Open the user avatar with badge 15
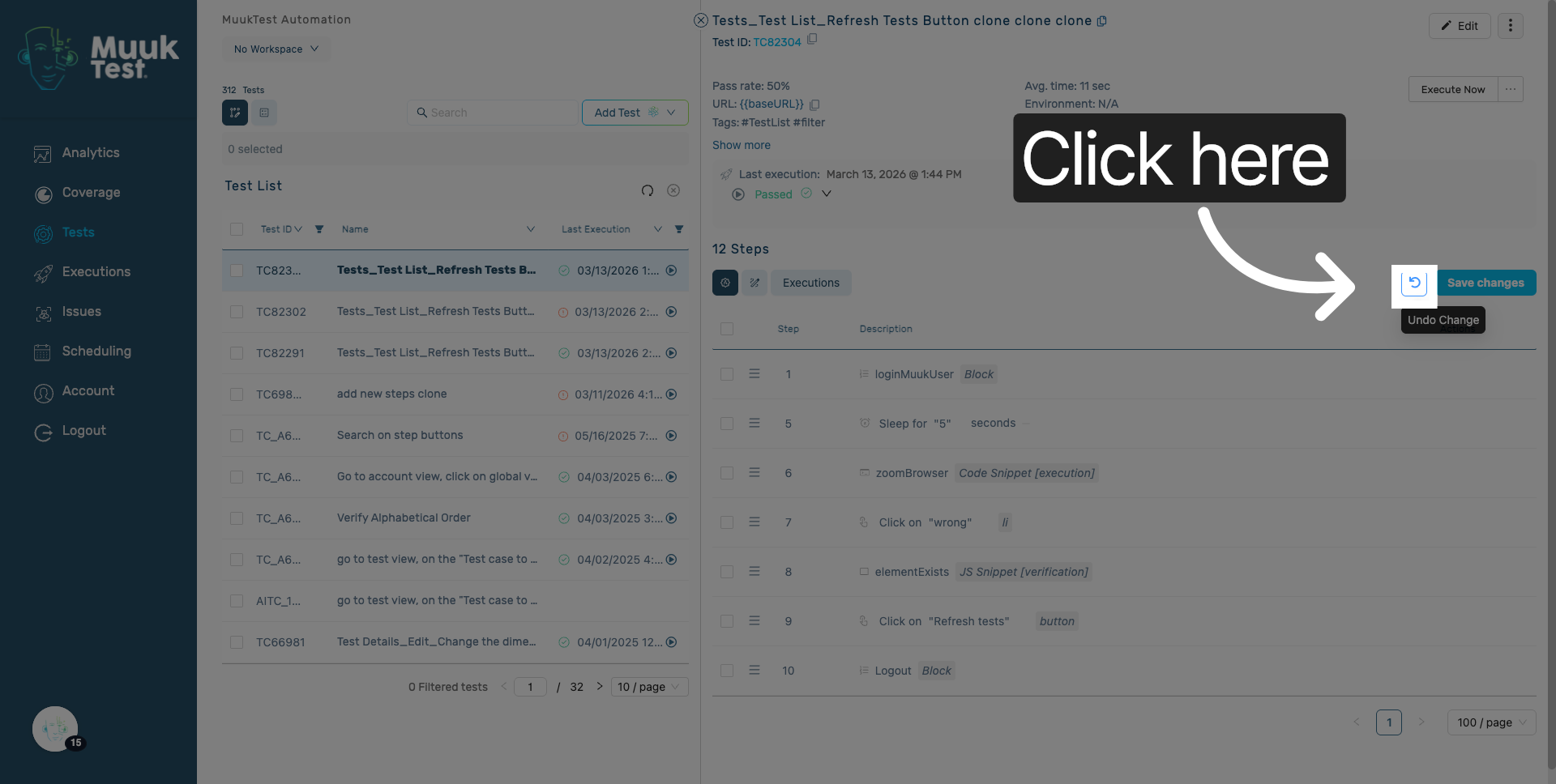The width and height of the screenshot is (1556, 784). point(55,729)
